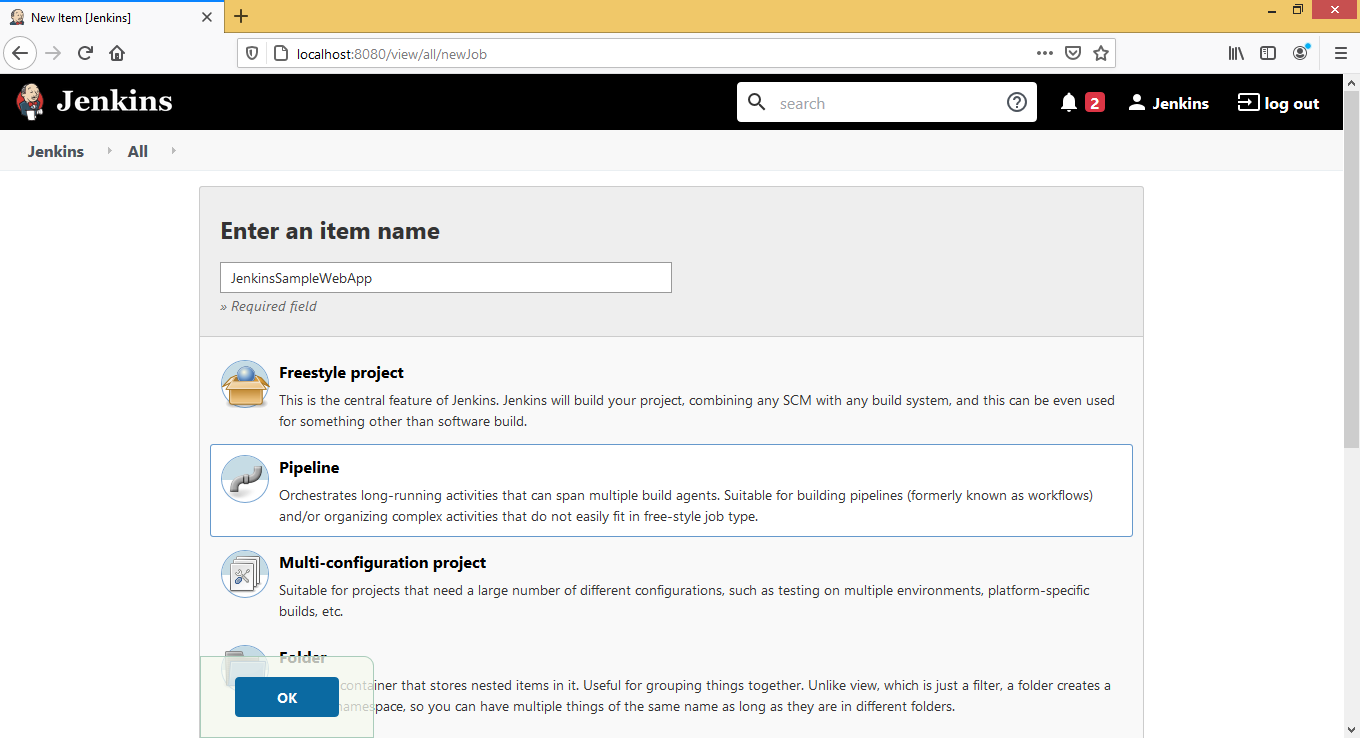Bookmark this page with star icon

coord(1100,53)
